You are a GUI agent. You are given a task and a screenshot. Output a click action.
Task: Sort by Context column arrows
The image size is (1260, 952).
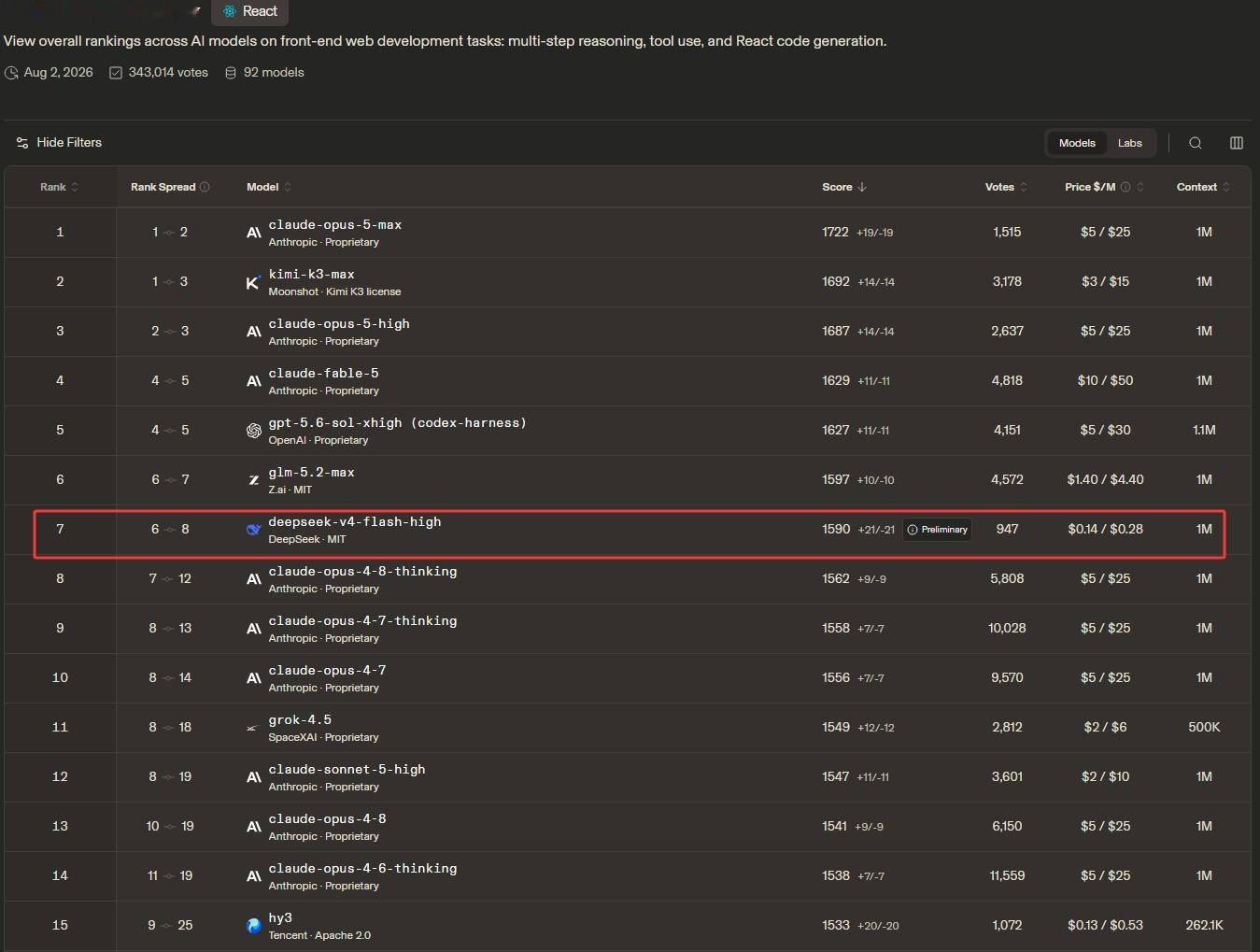point(1226,187)
